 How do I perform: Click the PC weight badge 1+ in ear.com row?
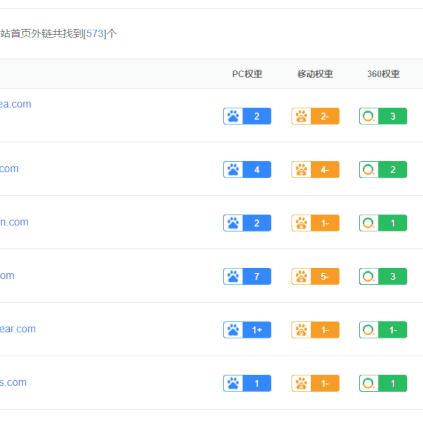(x=247, y=330)
